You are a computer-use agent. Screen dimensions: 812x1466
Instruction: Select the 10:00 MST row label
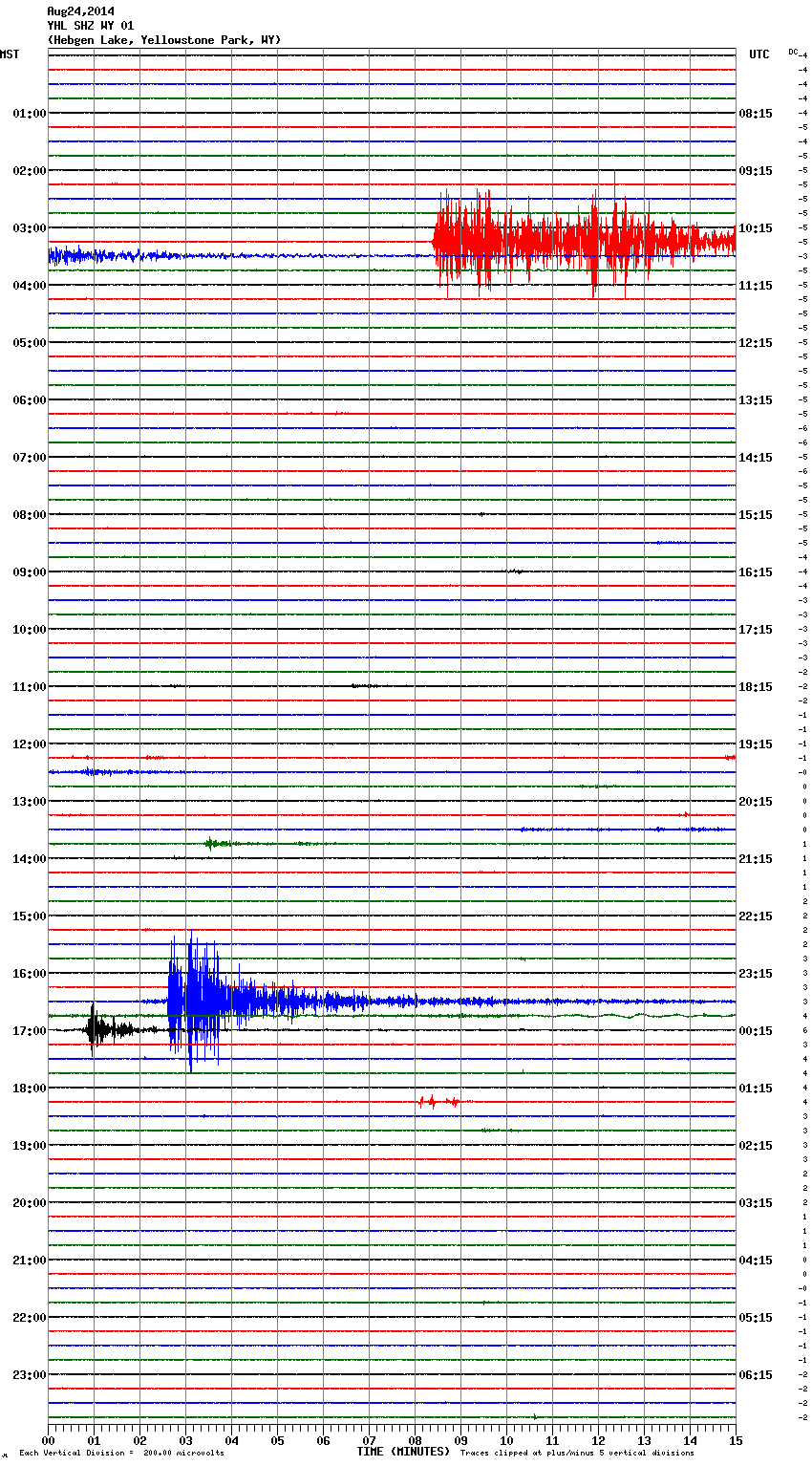click(x=29, y=630)
